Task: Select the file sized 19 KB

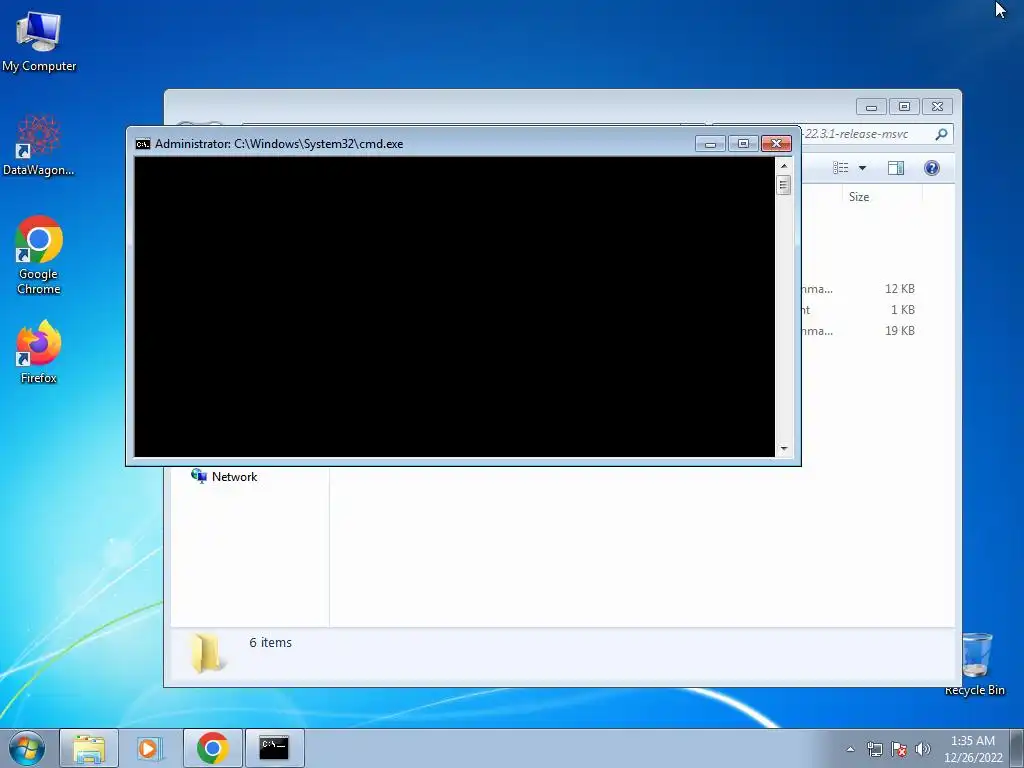Action: pos(860,330)
